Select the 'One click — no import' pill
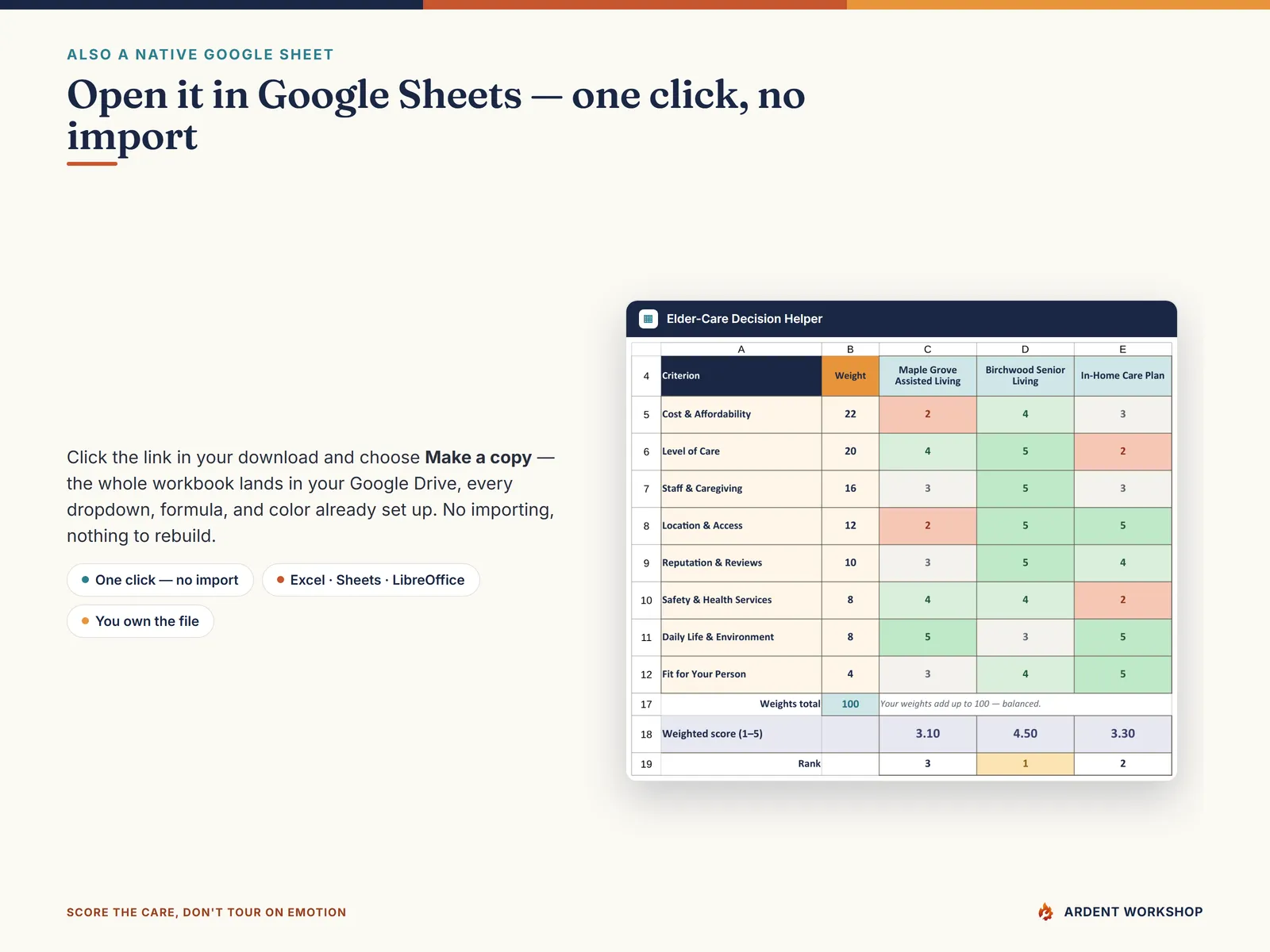This screenshot has height=952, width=1270. [x=160, y=580]
